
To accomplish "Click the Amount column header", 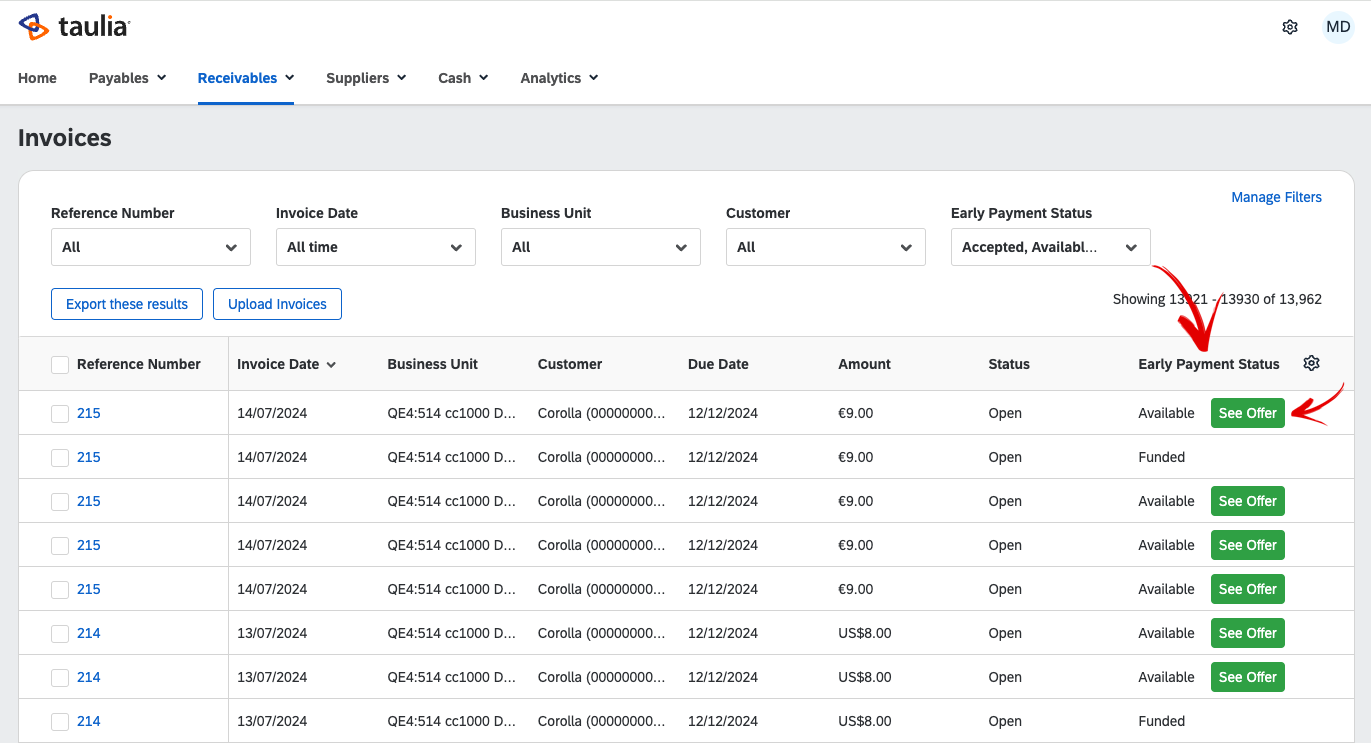I will 864,364.
